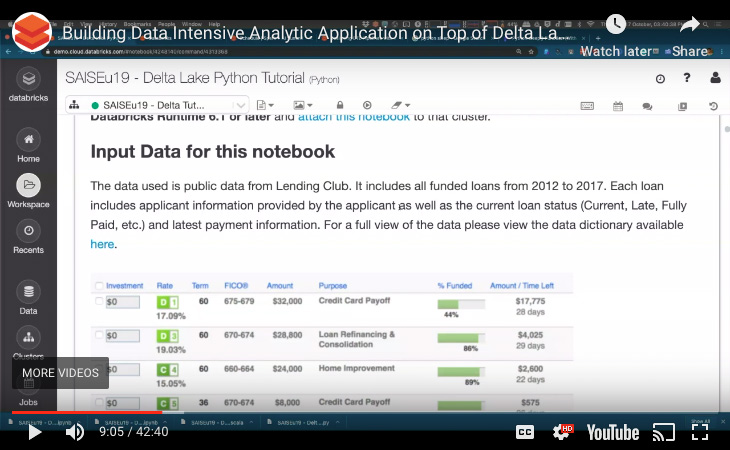The width and height of the screenshot is (730, 450).
Task: Click the C4 rate grade badge
Action: tap(167, 370)
